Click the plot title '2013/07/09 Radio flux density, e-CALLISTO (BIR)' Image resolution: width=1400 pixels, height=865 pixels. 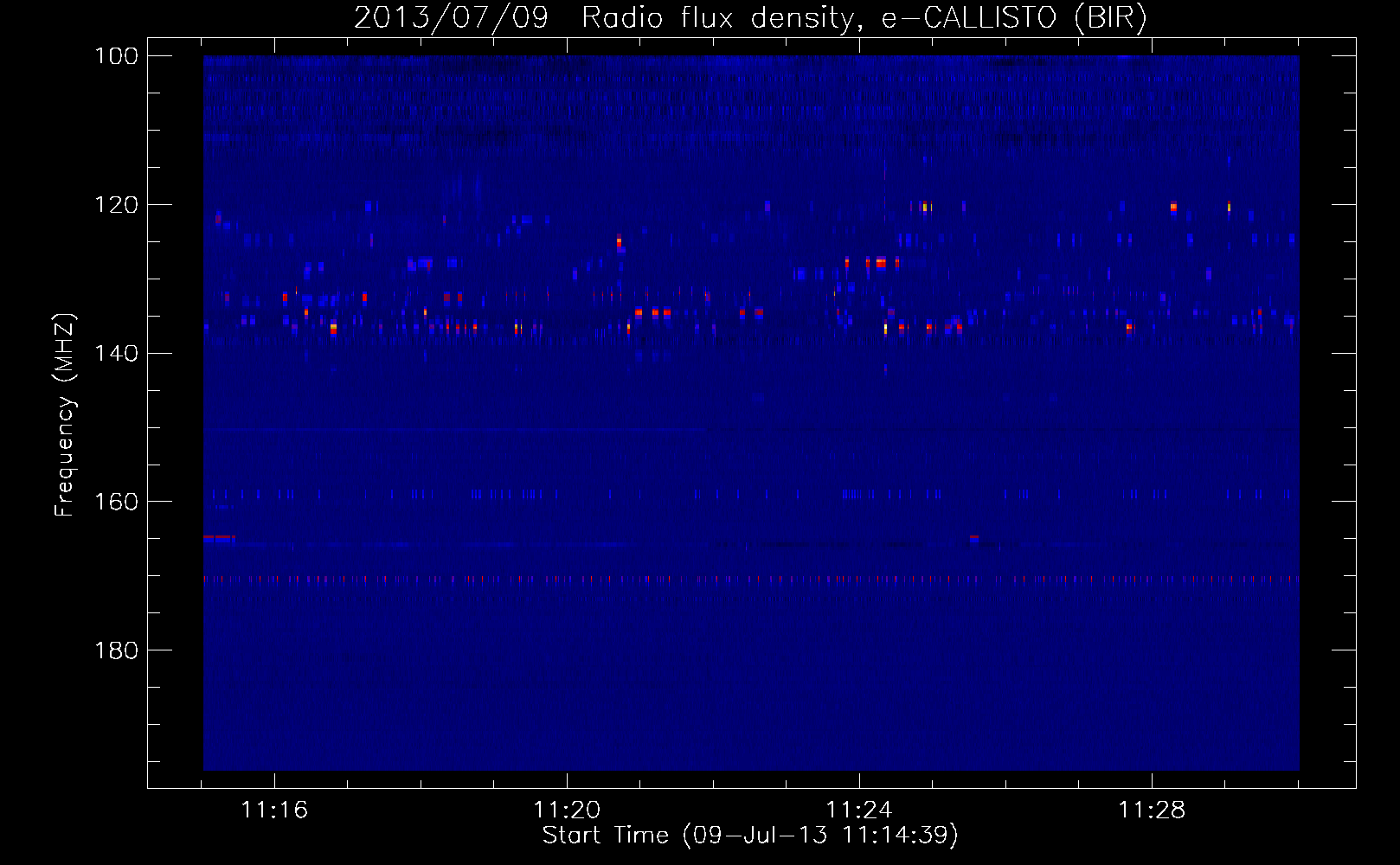coord(750,17)
